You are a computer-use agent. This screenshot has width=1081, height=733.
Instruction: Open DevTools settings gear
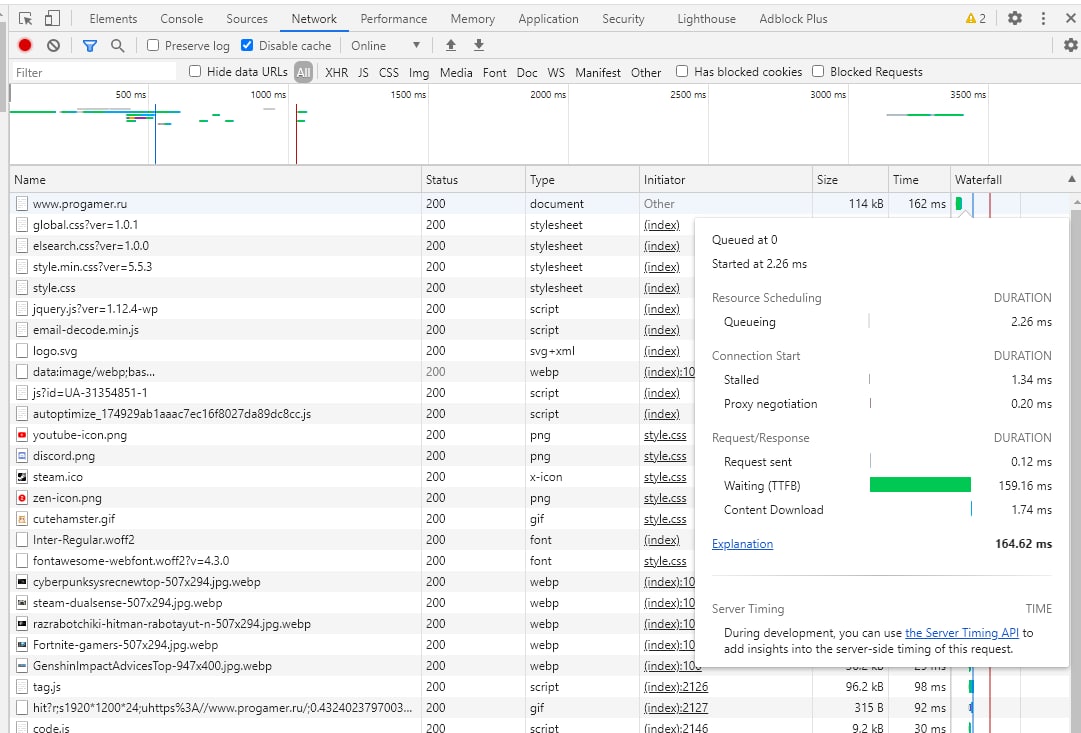(x=1015, y=18)
